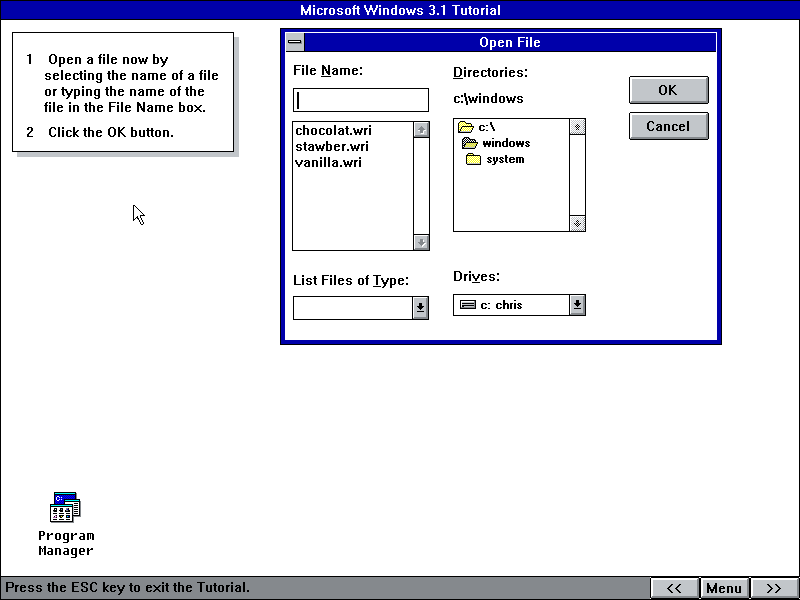Click the File Name label
The height and width of the screenshot is (600, 800).
coord(328,70)
